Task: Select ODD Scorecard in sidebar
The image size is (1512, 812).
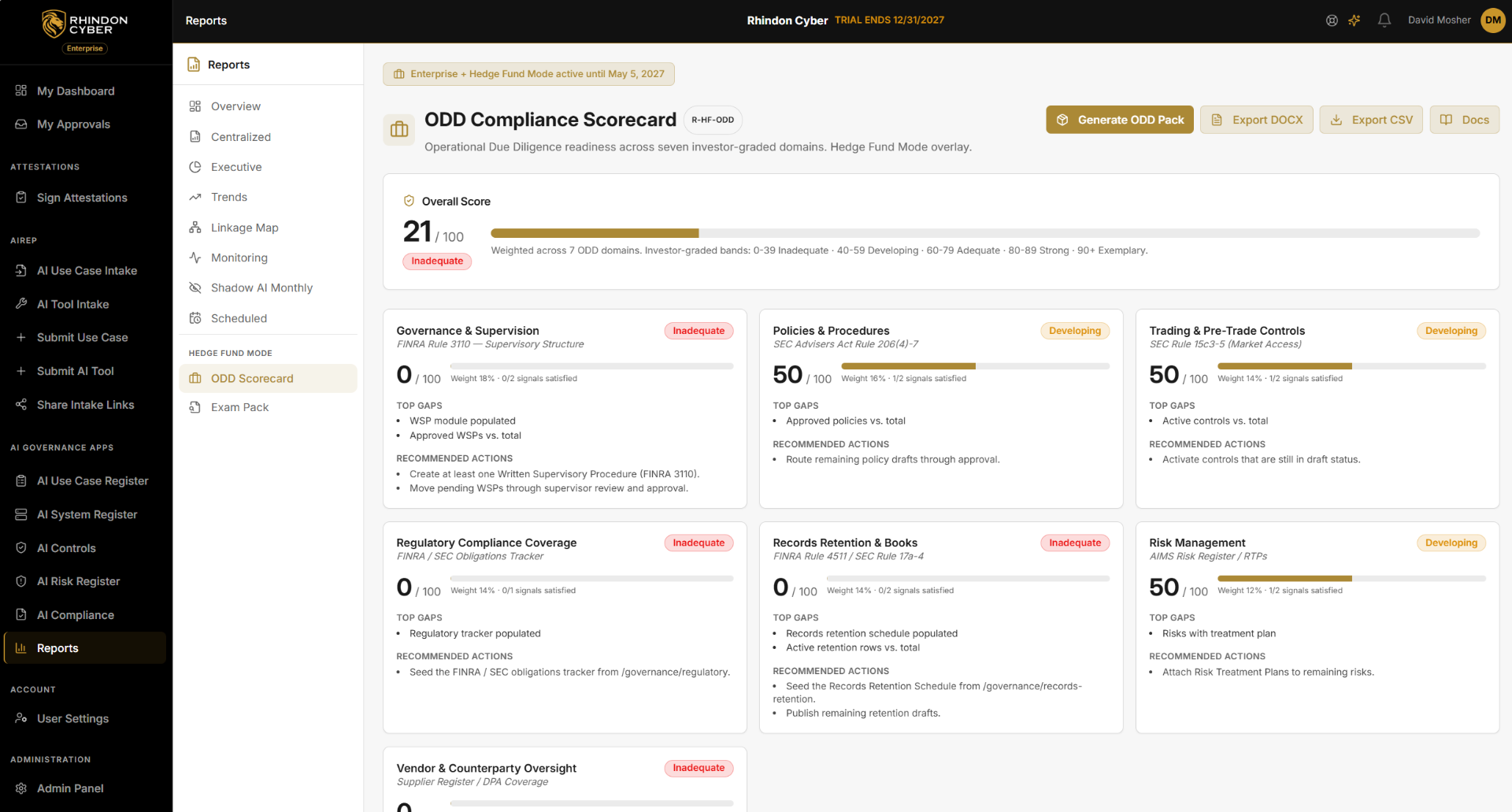Action: point(268,378)
